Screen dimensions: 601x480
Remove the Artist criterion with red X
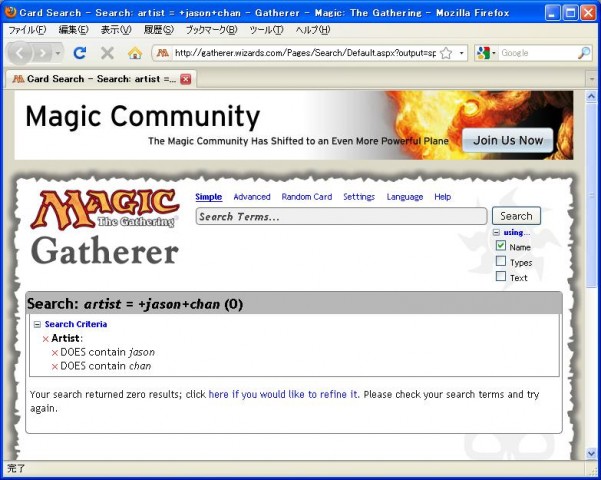pyautogui.click(x=46, y=339)
